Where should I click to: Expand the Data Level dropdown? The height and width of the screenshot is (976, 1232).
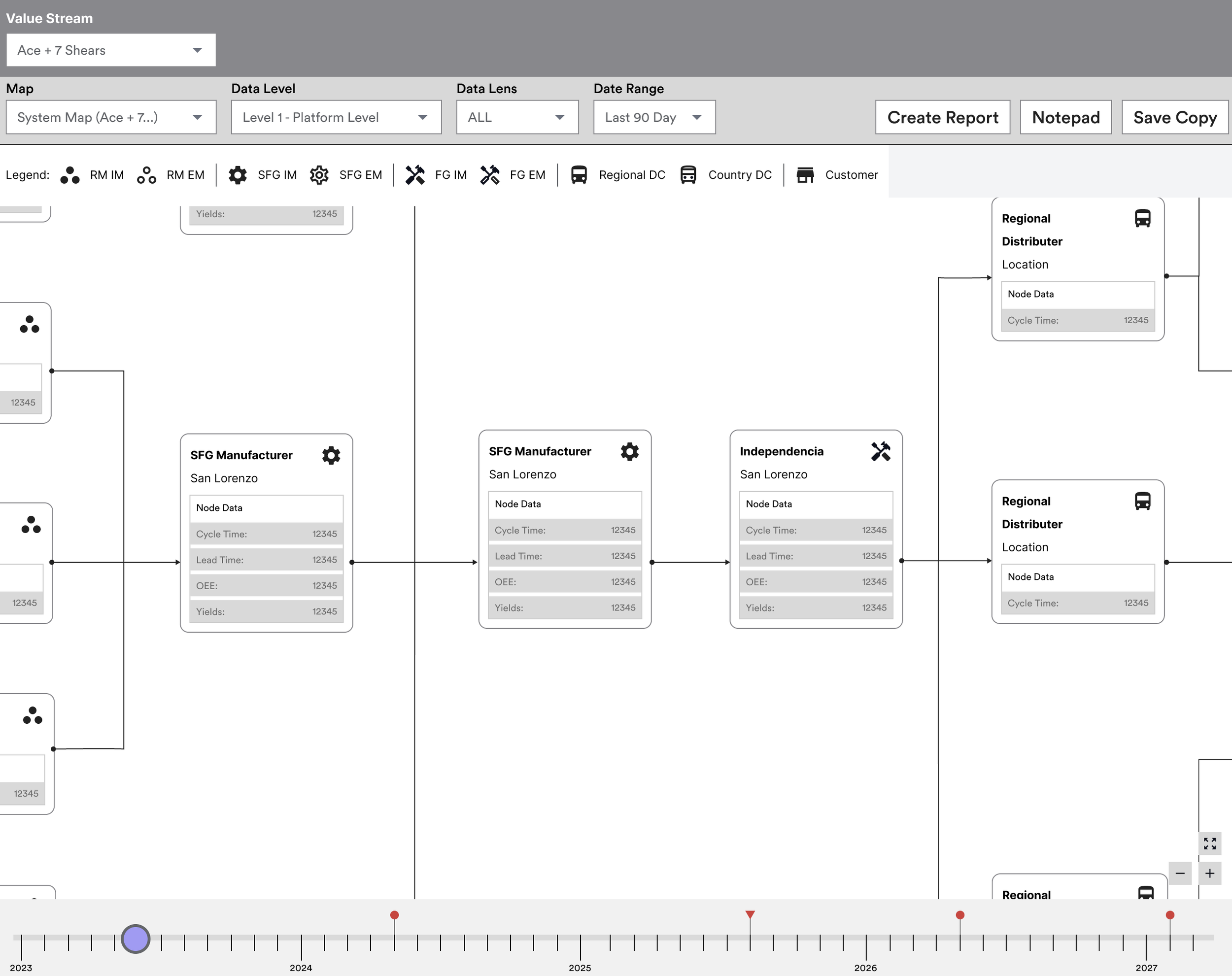coord(336,117)
